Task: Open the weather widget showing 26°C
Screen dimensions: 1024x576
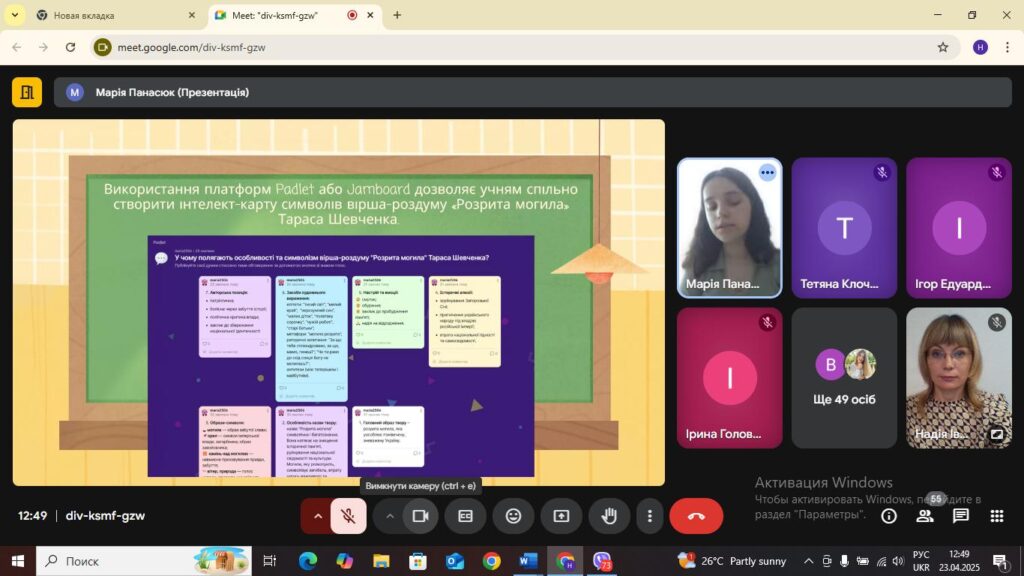Action: (732, 561)
